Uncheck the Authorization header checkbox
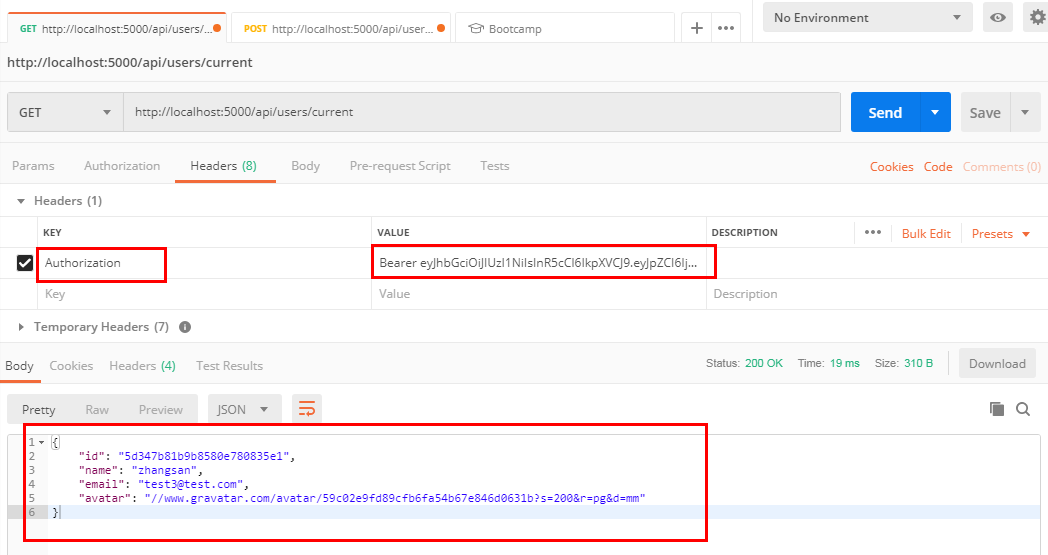The width and height of the screenshot is (1048, 555). 25,263
